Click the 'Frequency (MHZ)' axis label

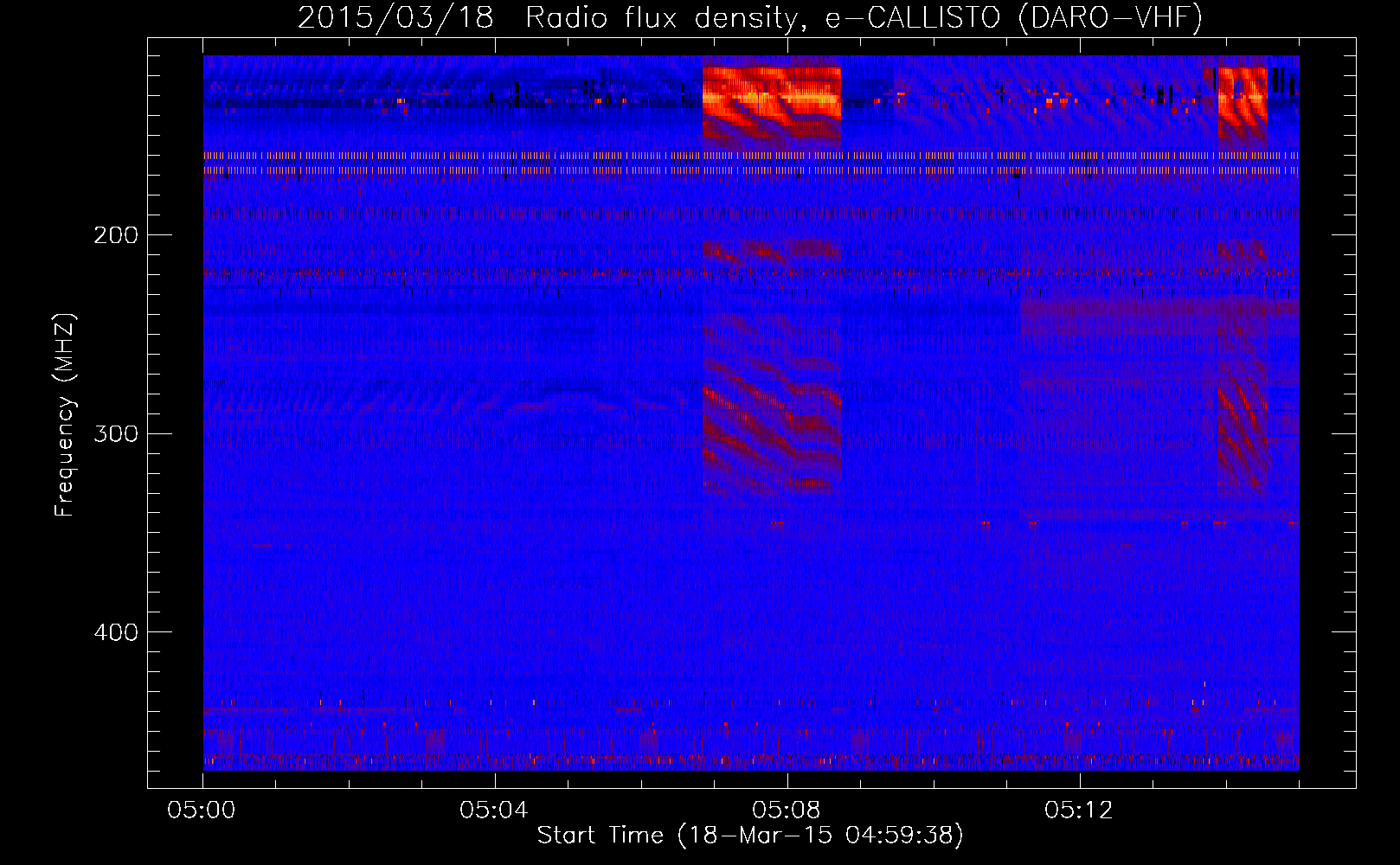tap(65, 415)
